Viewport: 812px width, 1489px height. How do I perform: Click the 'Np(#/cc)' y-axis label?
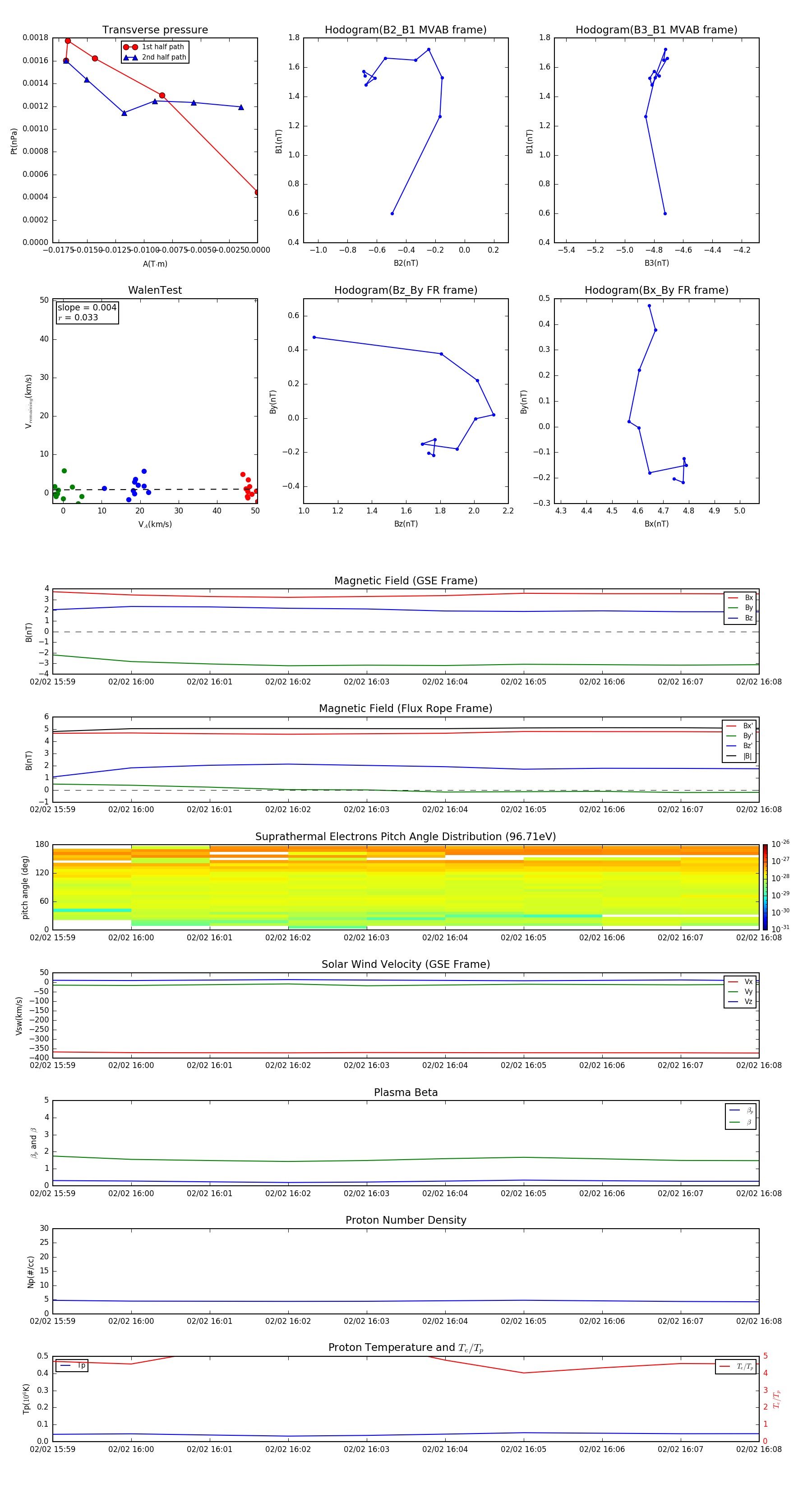coord(30,1271)
